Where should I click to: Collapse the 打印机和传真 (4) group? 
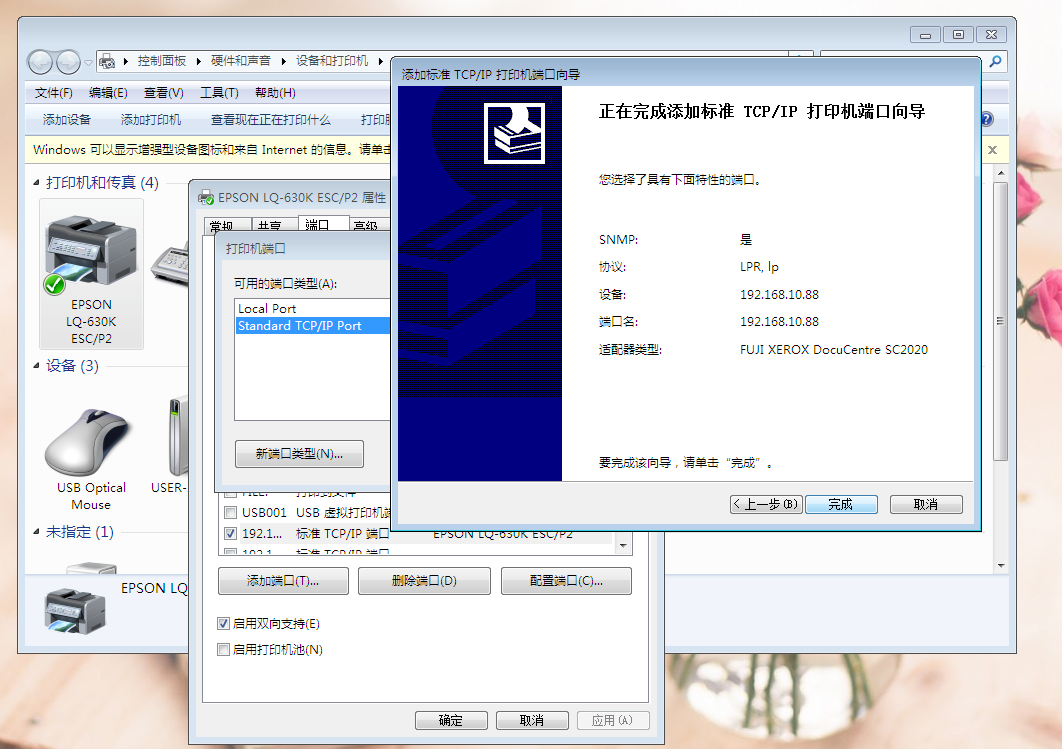[37, 183]
